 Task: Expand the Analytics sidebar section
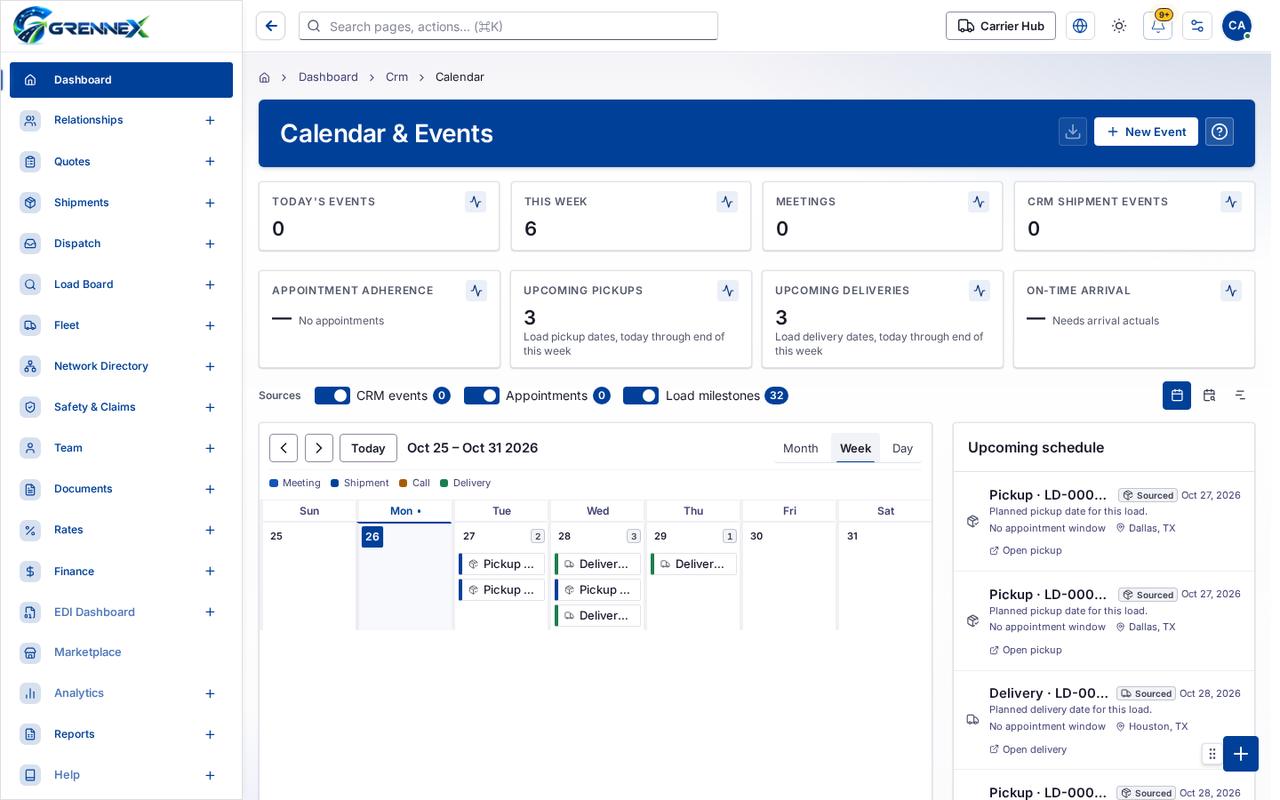[210, 694]
